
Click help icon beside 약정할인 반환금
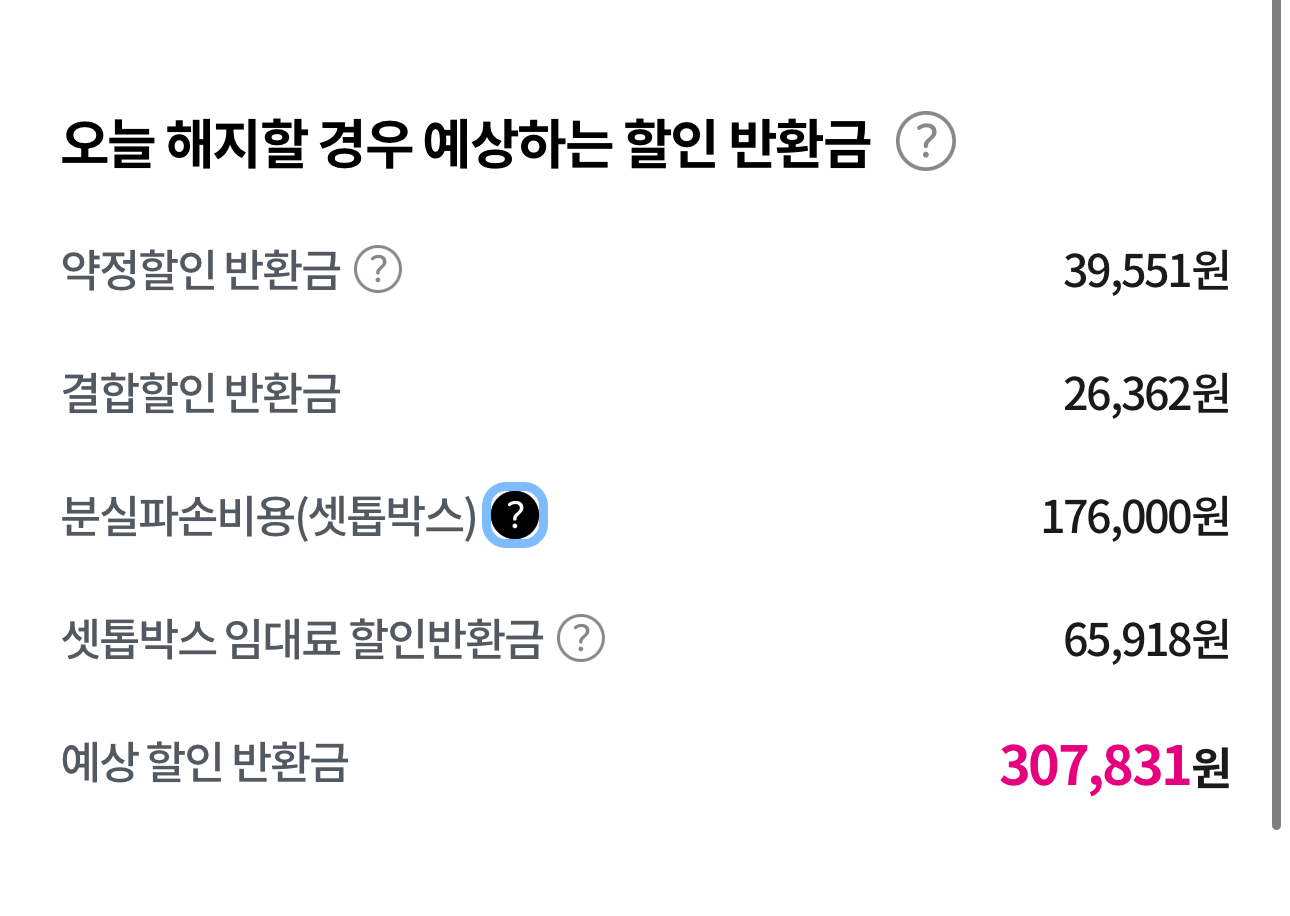[x=378, y=270]
